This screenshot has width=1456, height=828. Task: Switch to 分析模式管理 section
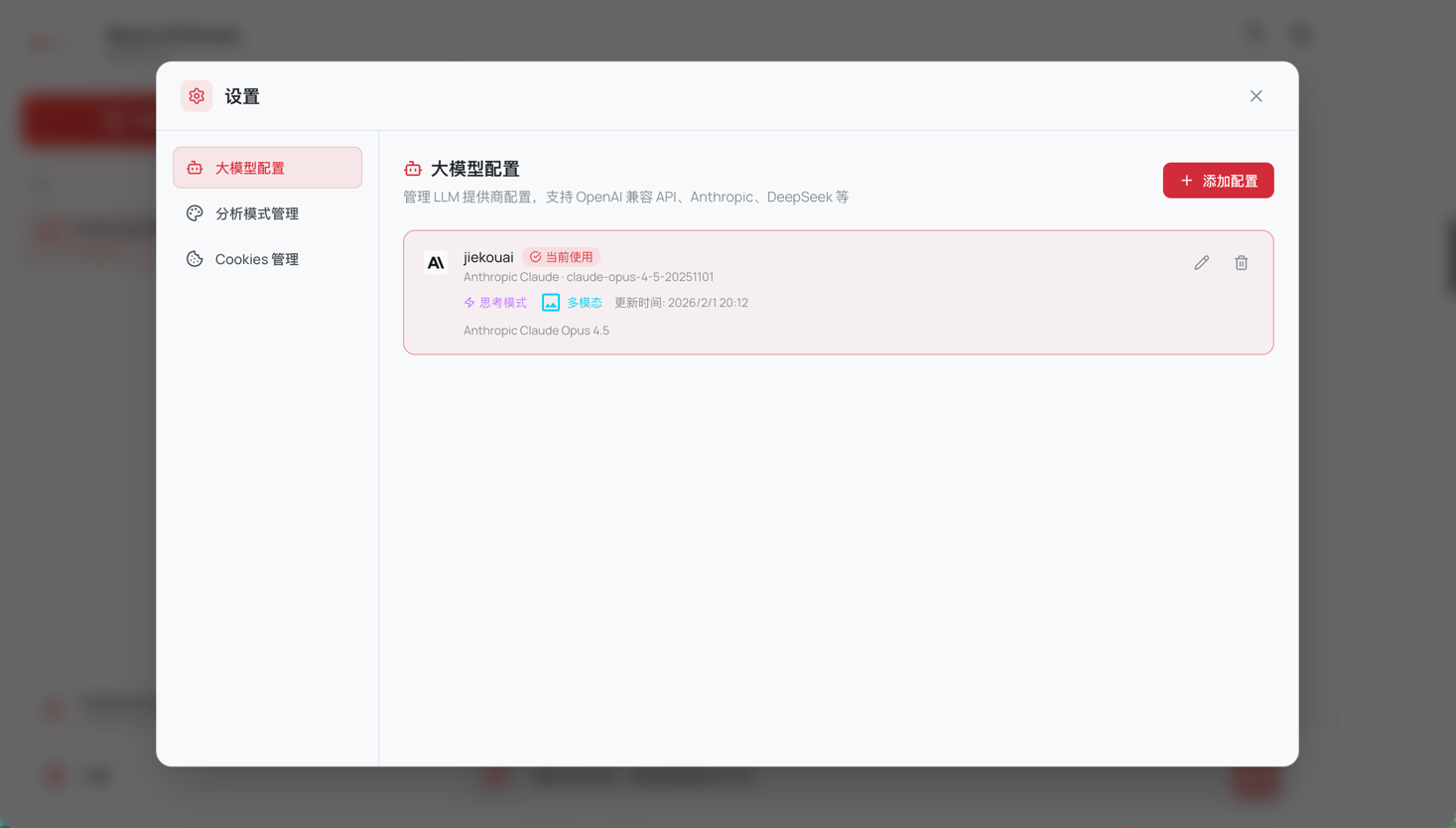[x=267, y=213]
